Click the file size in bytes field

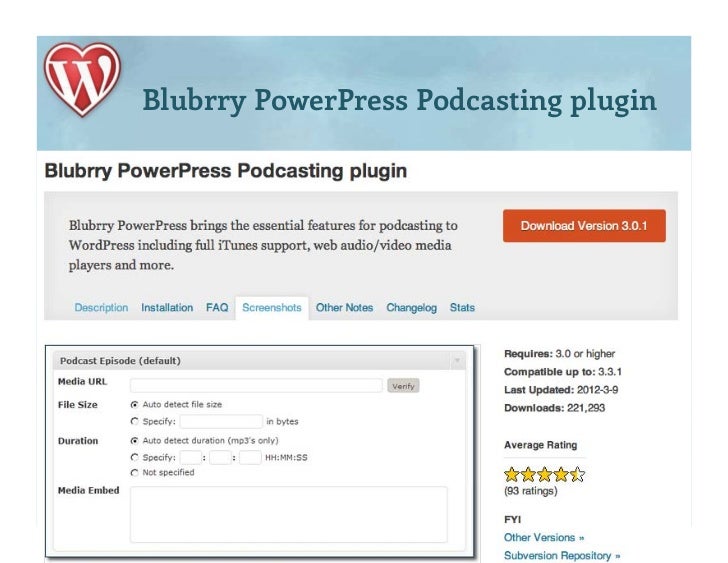221,421
